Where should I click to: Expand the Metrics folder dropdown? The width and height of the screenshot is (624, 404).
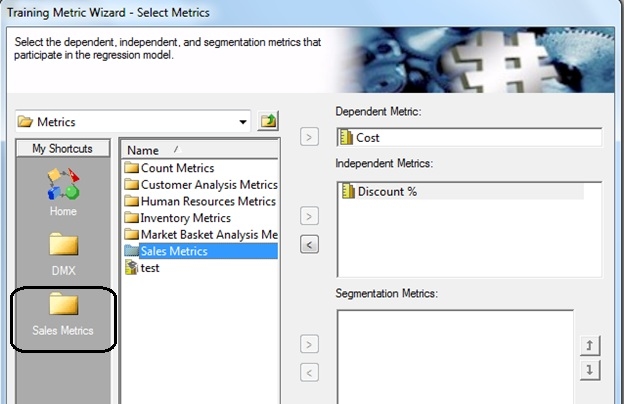click(x=243, y=122)
